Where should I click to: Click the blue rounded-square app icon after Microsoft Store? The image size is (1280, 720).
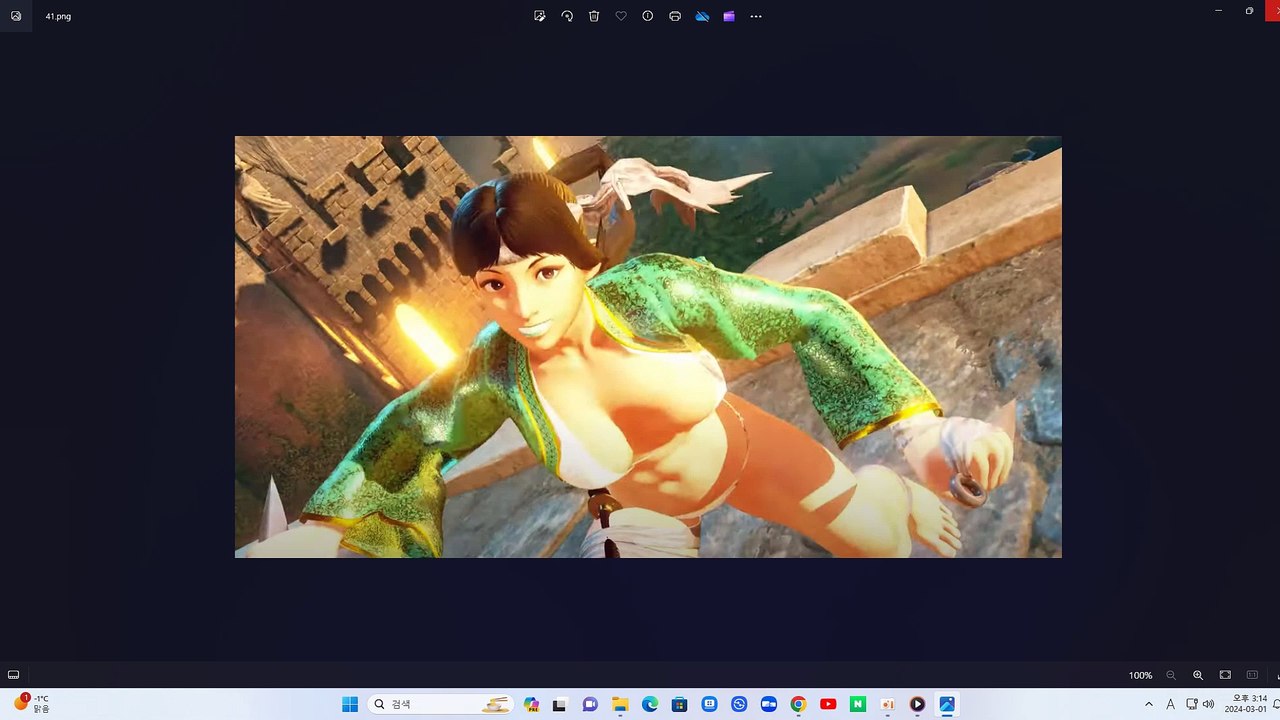[709, 704]
